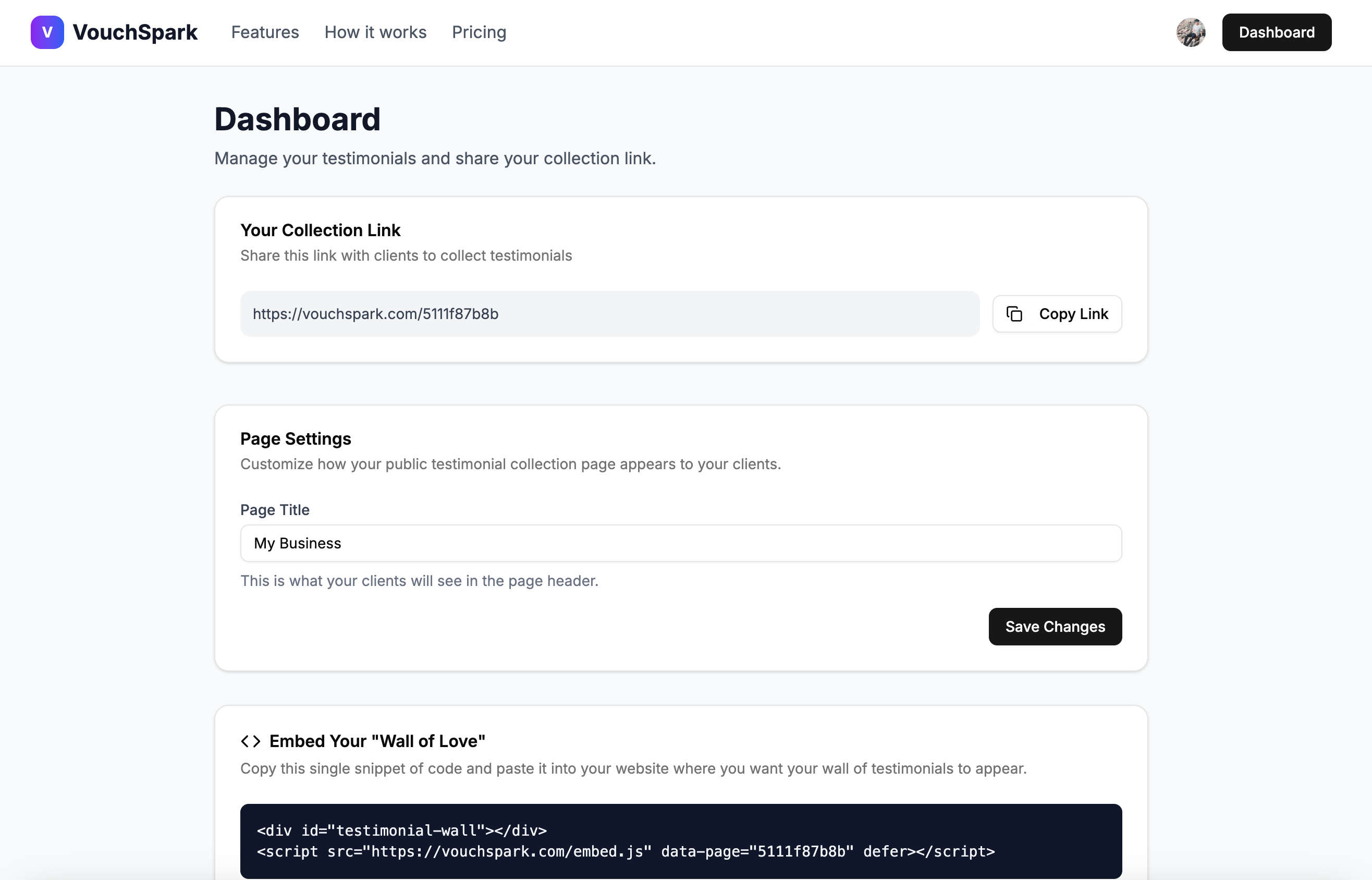This screenshot has height=880, width=1372.
Task: Open the Dashboard button in header
Action: pos(1276,32)
